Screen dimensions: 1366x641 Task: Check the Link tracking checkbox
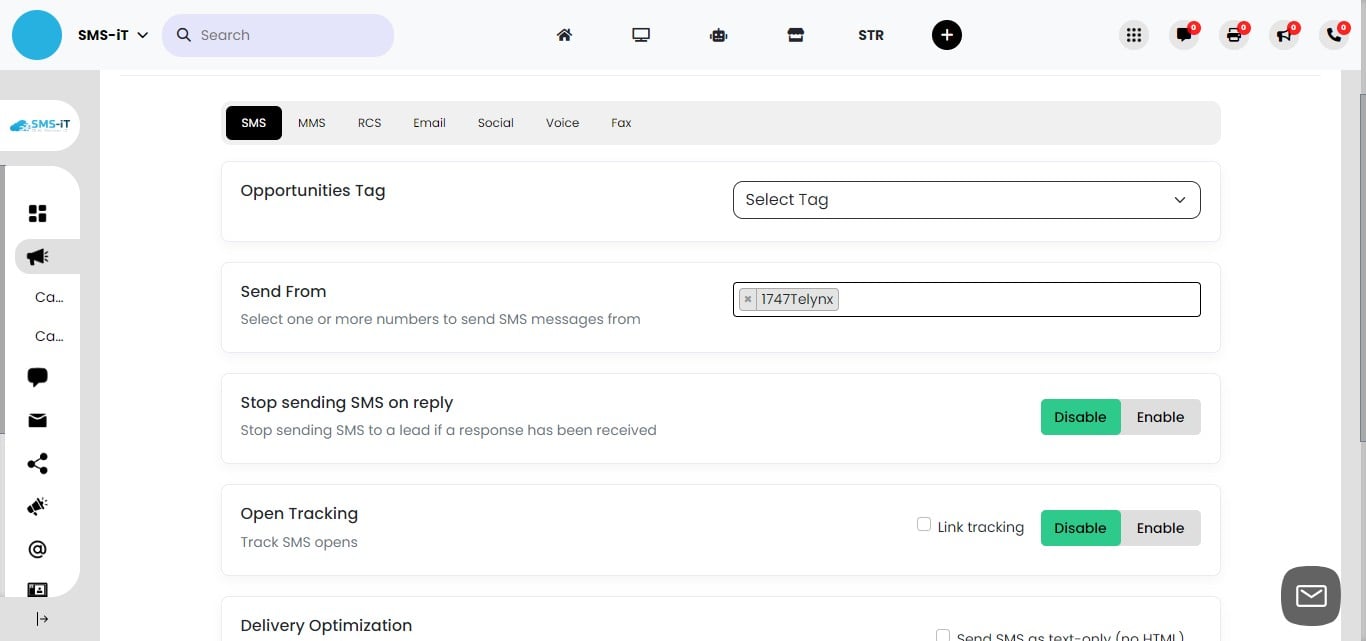click(x=923, y=523)
